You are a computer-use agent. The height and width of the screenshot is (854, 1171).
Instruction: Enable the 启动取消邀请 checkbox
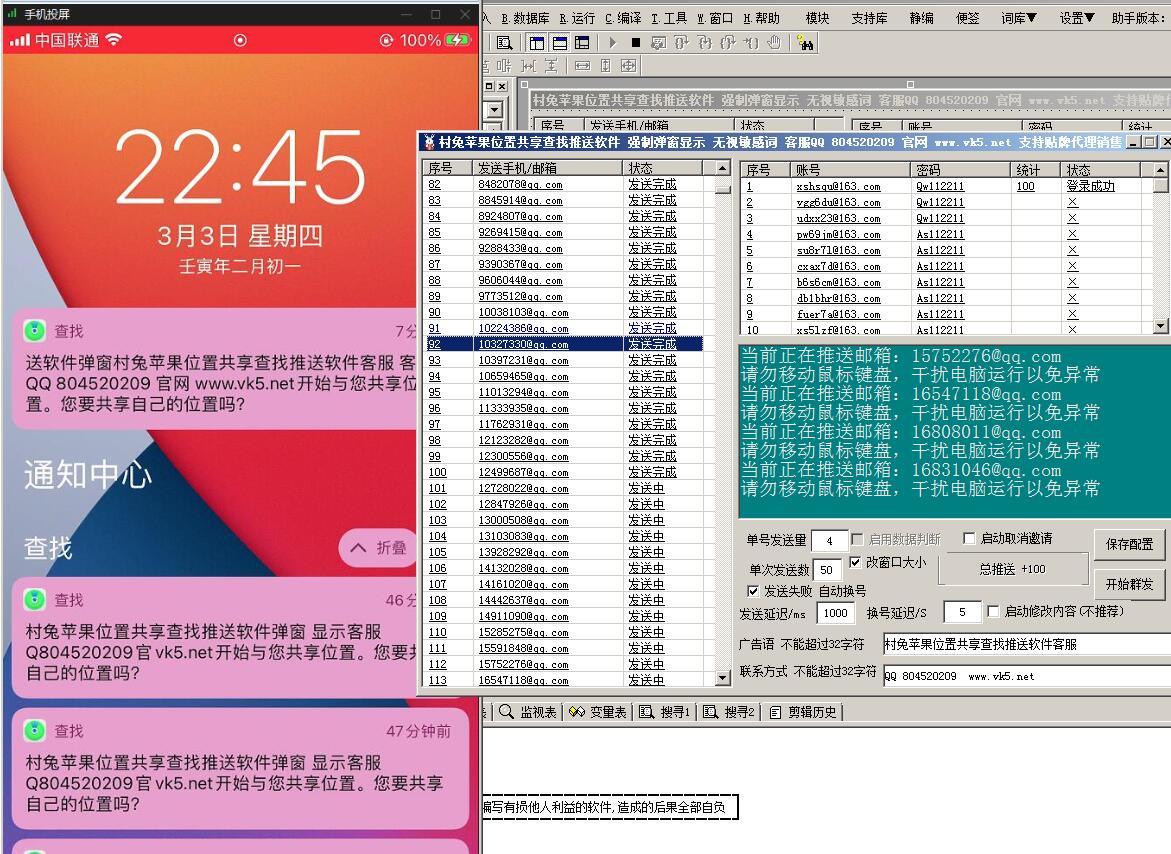[x=969, y=538]
